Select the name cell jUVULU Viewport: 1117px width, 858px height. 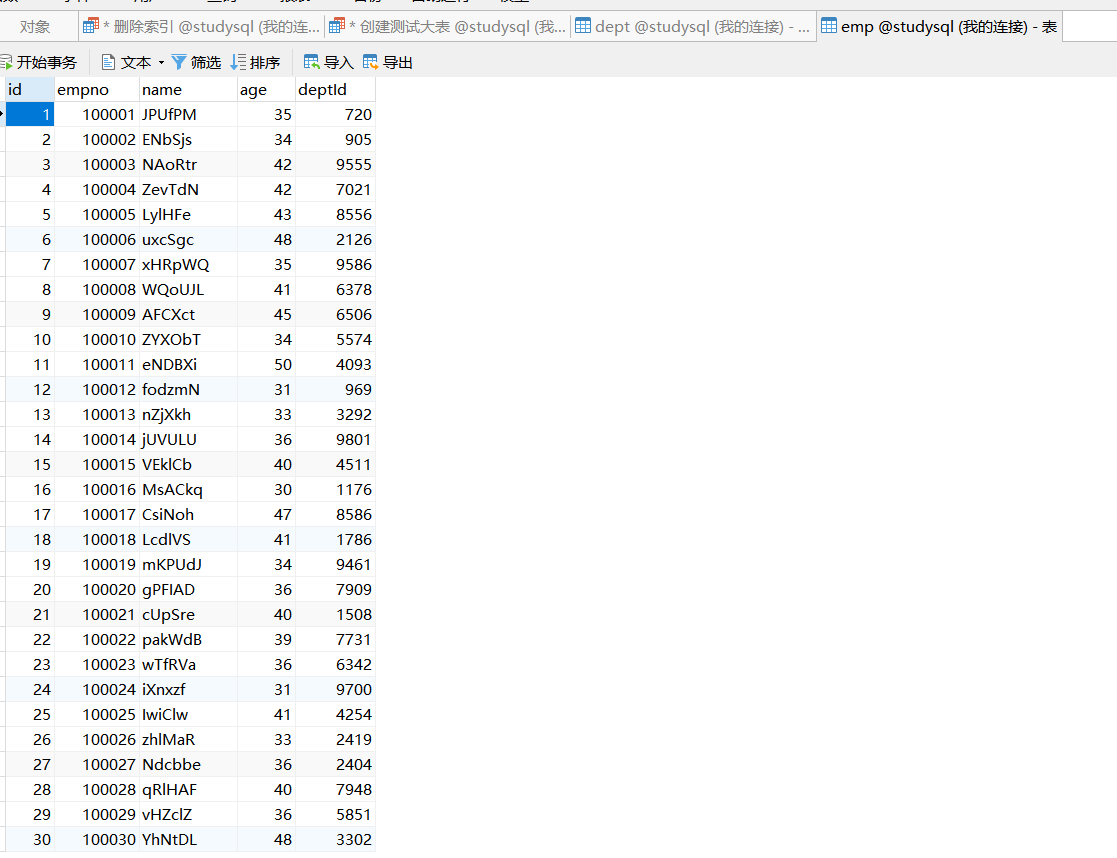point(187,440)
